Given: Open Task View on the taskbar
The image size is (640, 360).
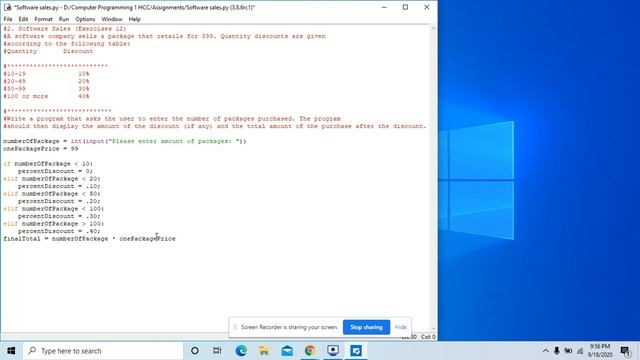Looking at the screenshot, I should (217, 351).
